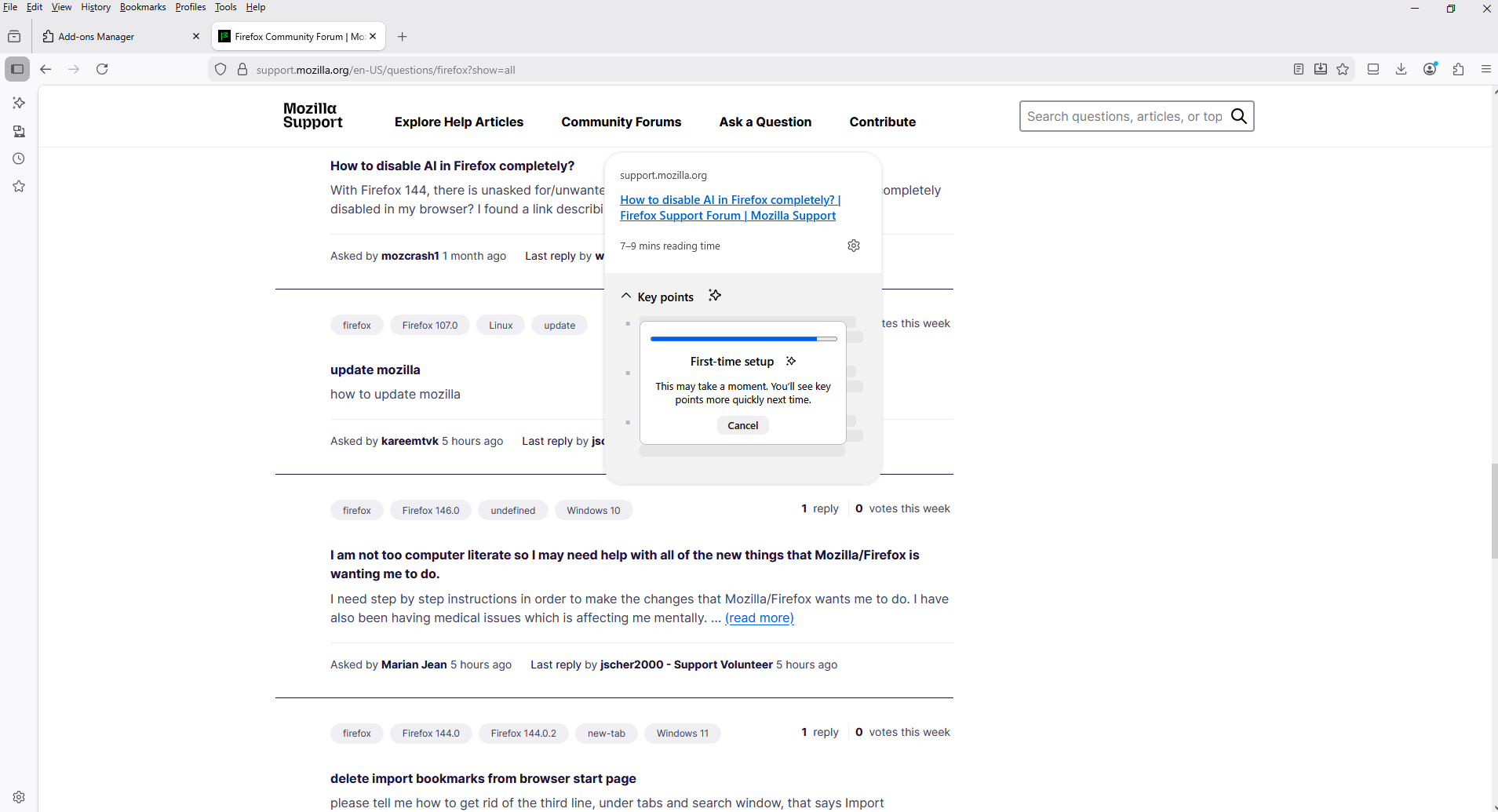Viewport: 1498px width, 812px height.
Task: Click the Mozilla Support logo
Action: (313, 115)
